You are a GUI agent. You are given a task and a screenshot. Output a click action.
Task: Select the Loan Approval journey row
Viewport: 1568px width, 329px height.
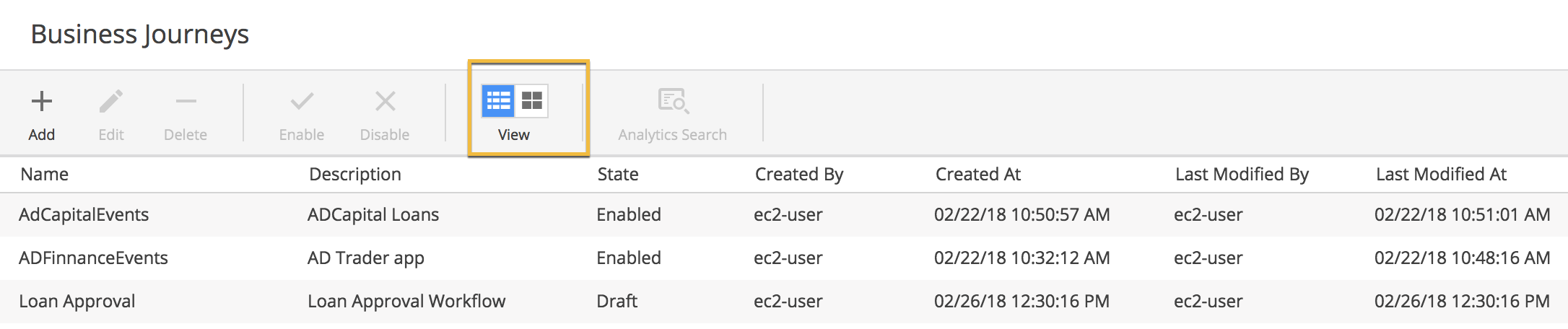784,302
